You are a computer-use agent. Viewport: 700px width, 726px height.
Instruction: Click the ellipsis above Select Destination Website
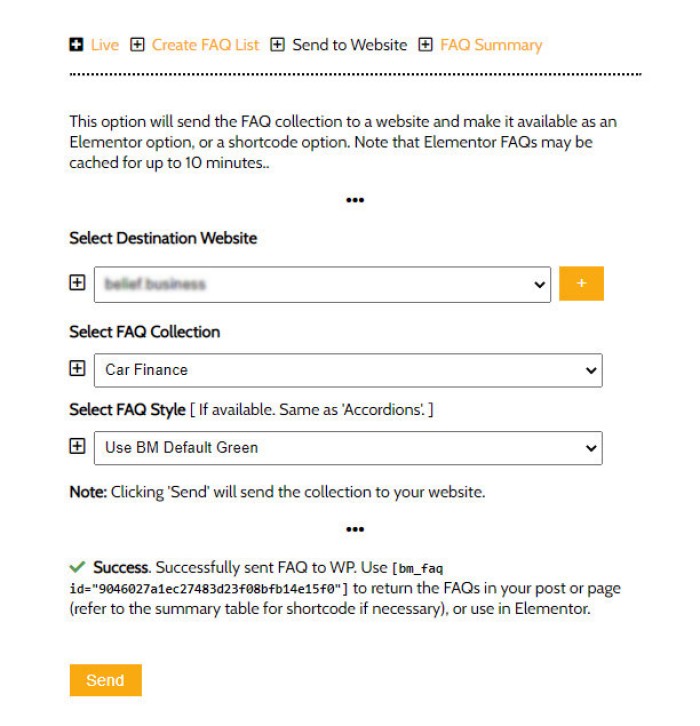(x=355, y=200)
